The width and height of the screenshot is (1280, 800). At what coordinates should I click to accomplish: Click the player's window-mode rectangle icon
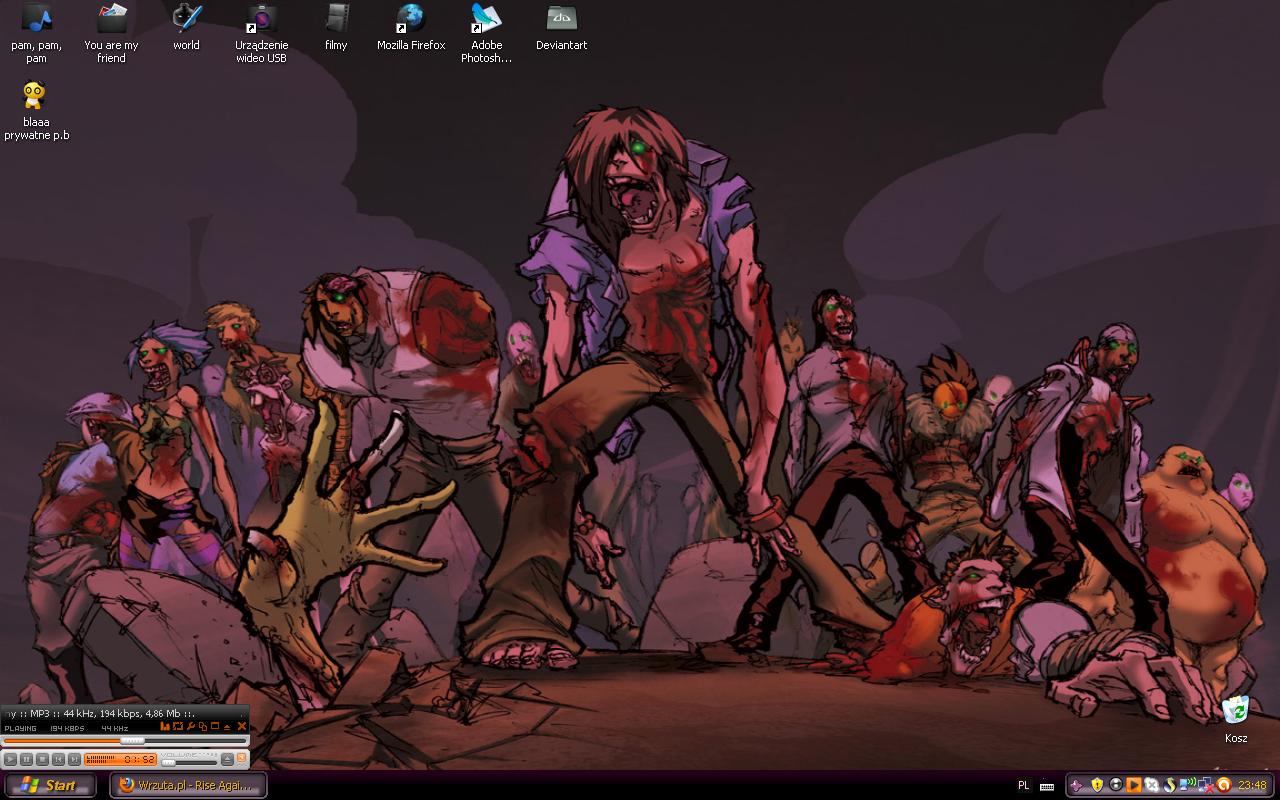(x=215, y=726)
